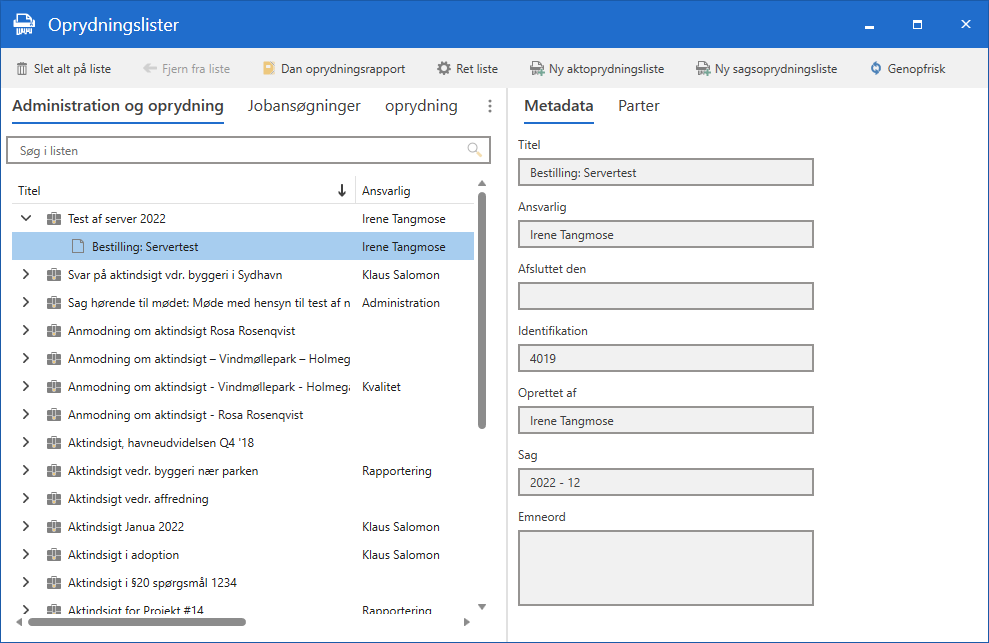Switch to the Jobansøgninger tab
This screenshot has width=989, height=643.
[304, 106]
